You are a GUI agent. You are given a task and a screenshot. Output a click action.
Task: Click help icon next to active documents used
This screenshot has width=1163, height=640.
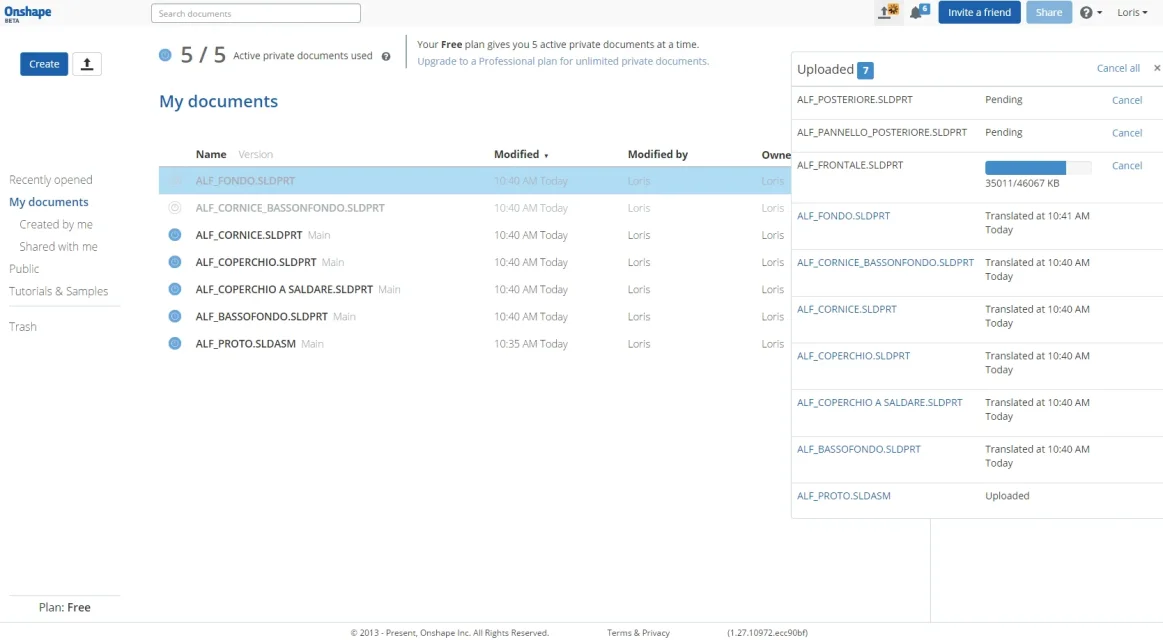pos(386,57)
